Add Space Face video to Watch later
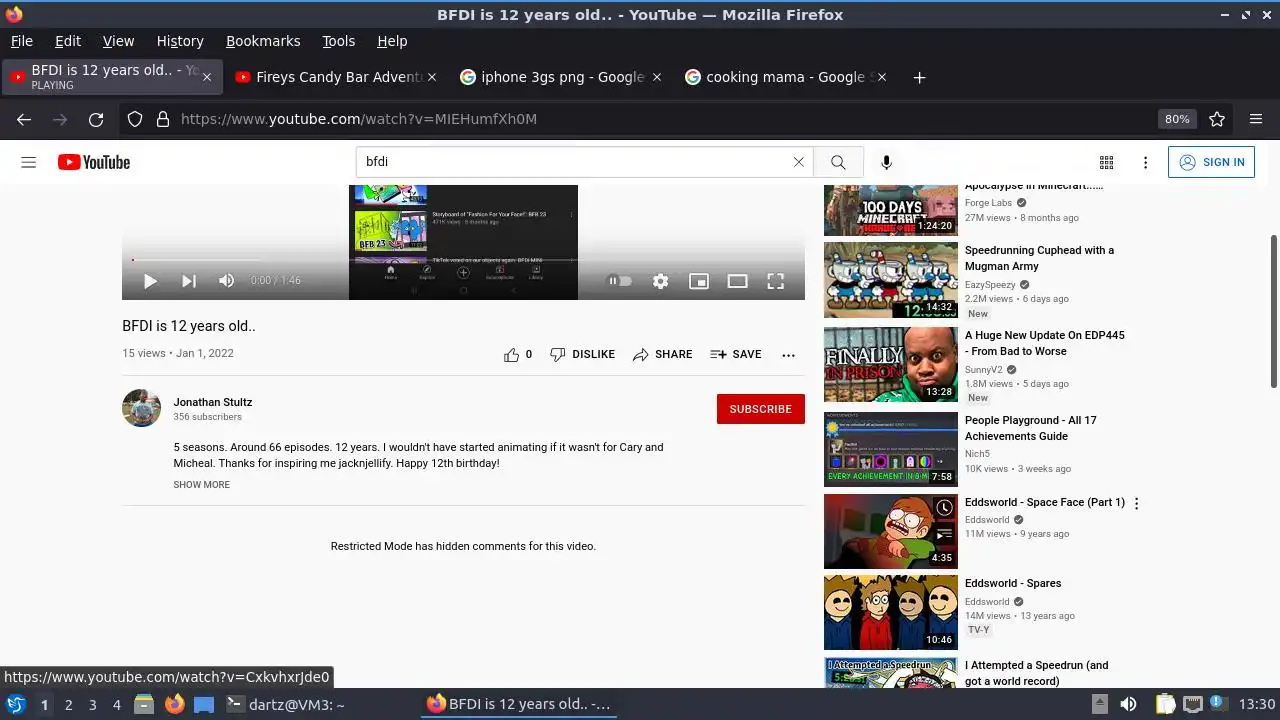This screenshot has width=1280, height=720. point(944,508)
